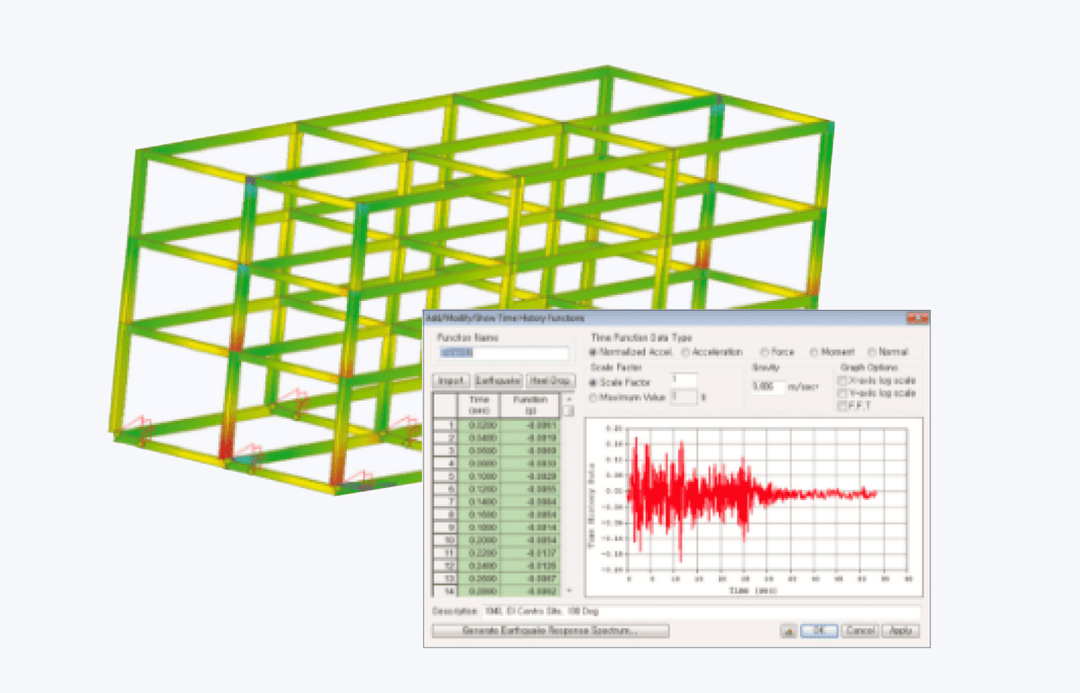The width and height of the screenshot is (1080, 693).
Task: Open the Earthquake record button
Action: 498,381
